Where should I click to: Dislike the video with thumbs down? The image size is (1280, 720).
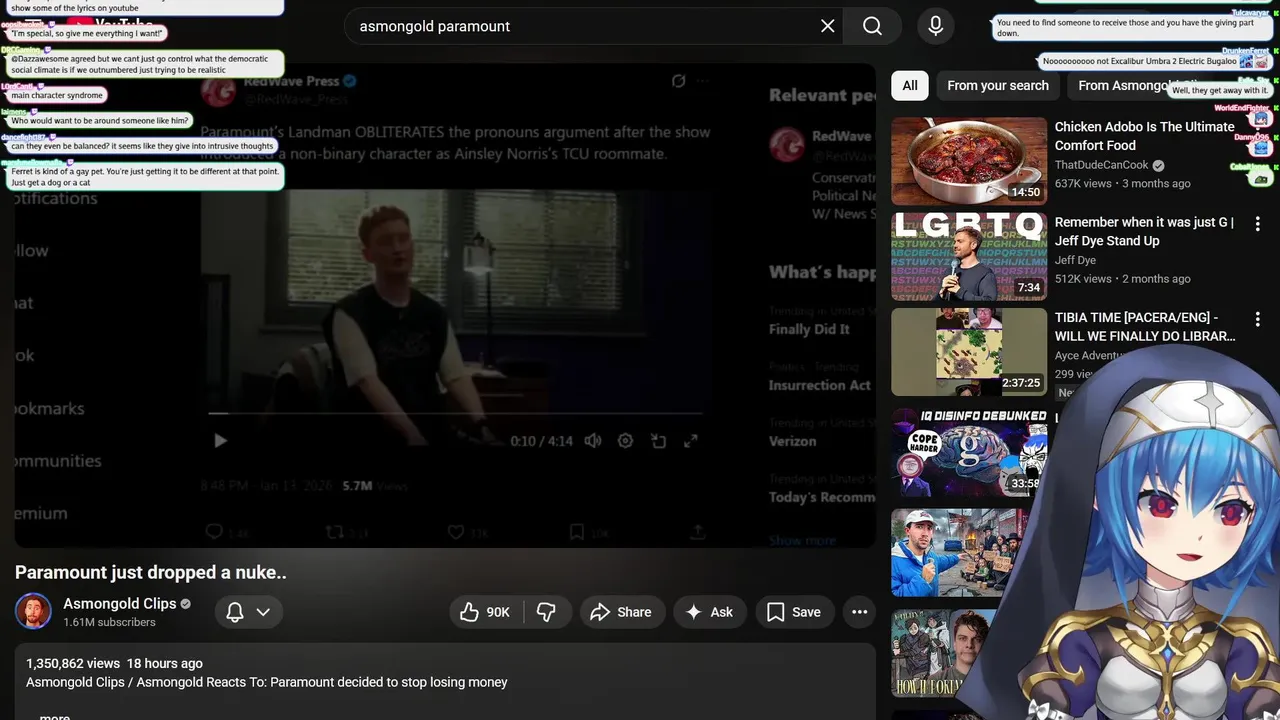[x=547, y=612]
